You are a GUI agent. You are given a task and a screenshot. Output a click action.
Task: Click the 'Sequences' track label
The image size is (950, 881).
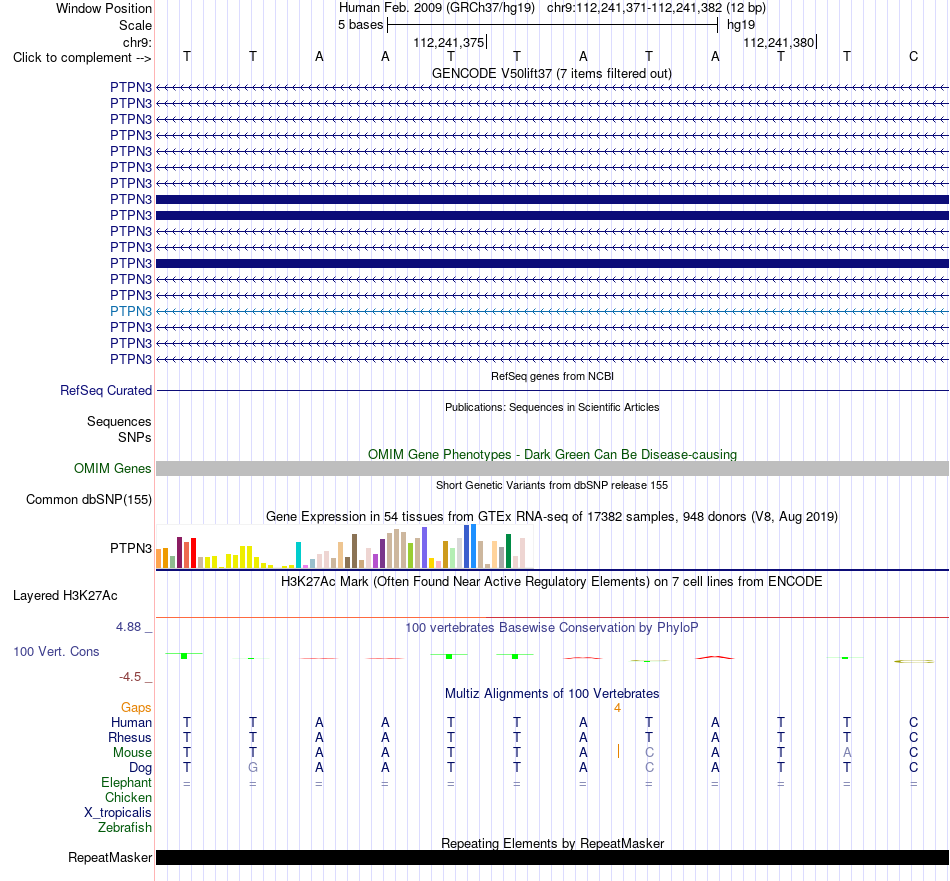coord(119,422)
